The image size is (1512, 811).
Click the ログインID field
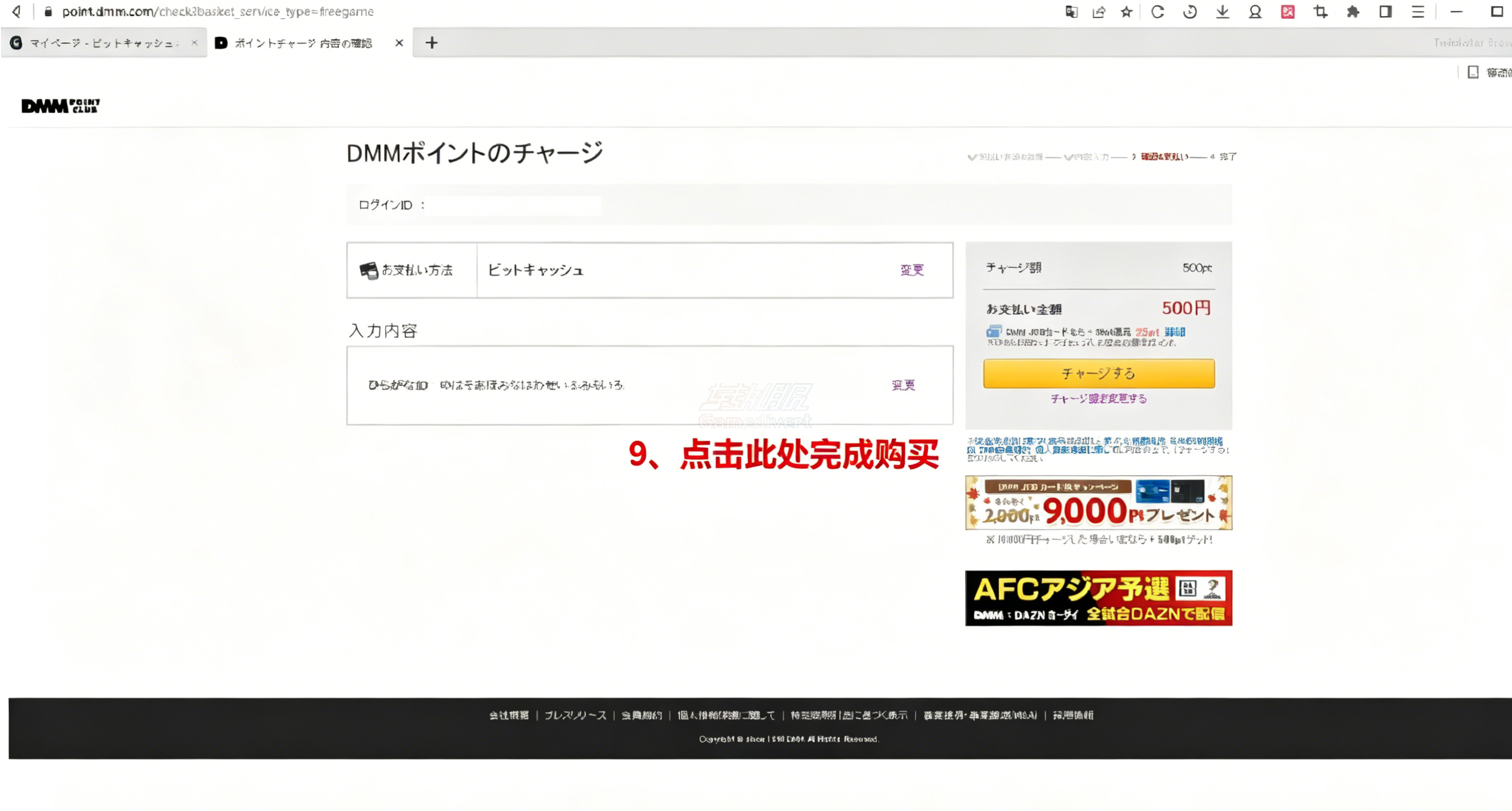513,205
